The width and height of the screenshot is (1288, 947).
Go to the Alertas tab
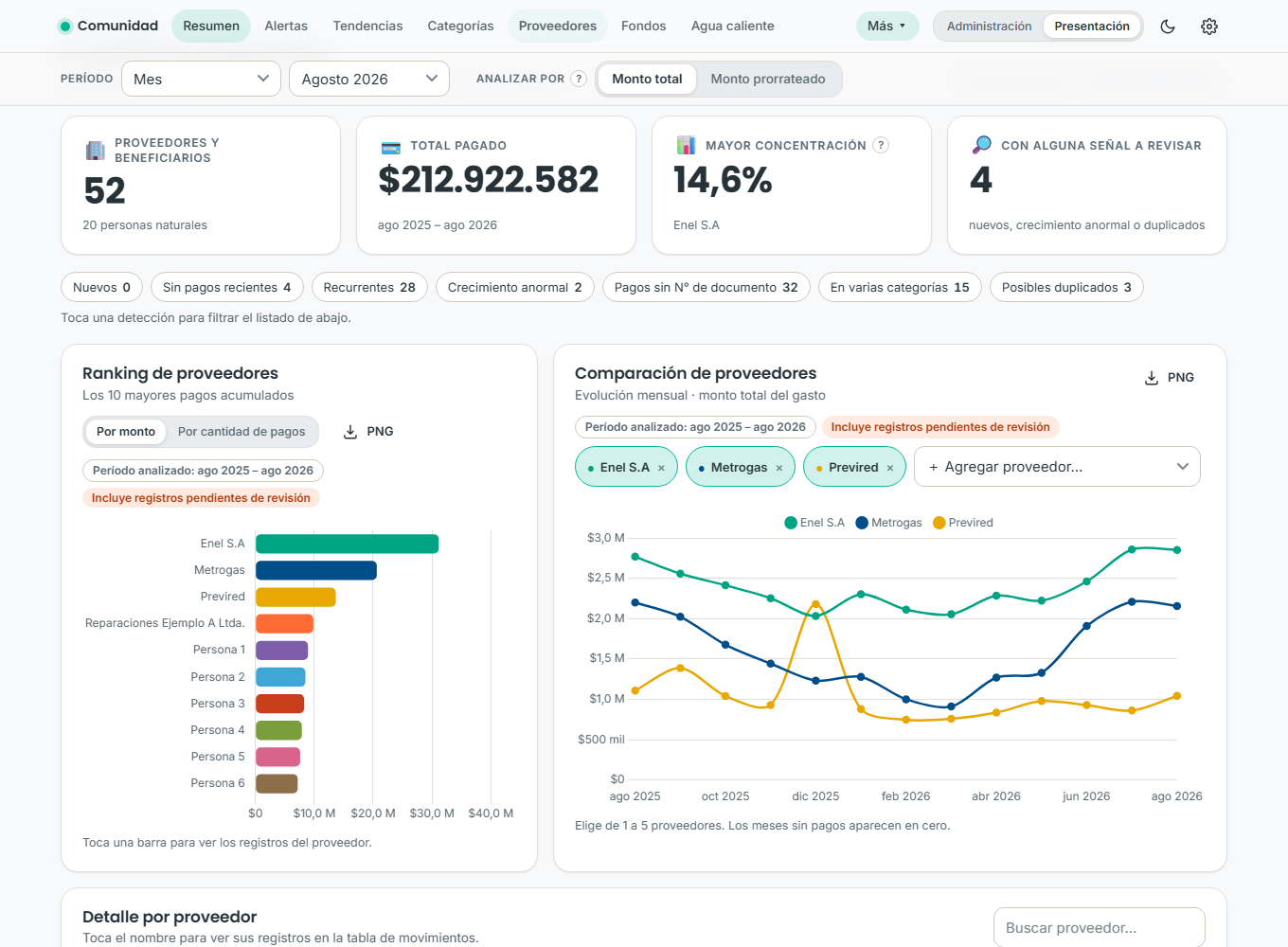click(286, 27)
